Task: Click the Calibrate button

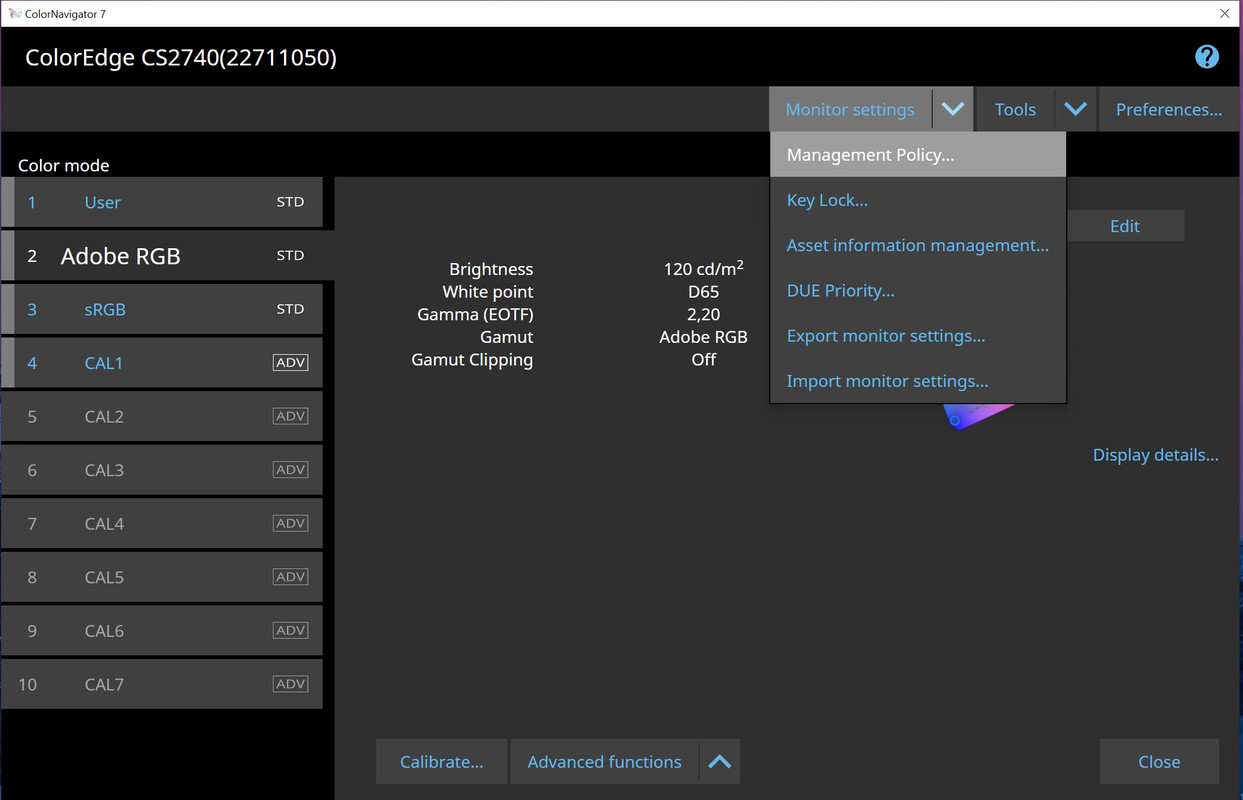Action: tap(442, 762)
